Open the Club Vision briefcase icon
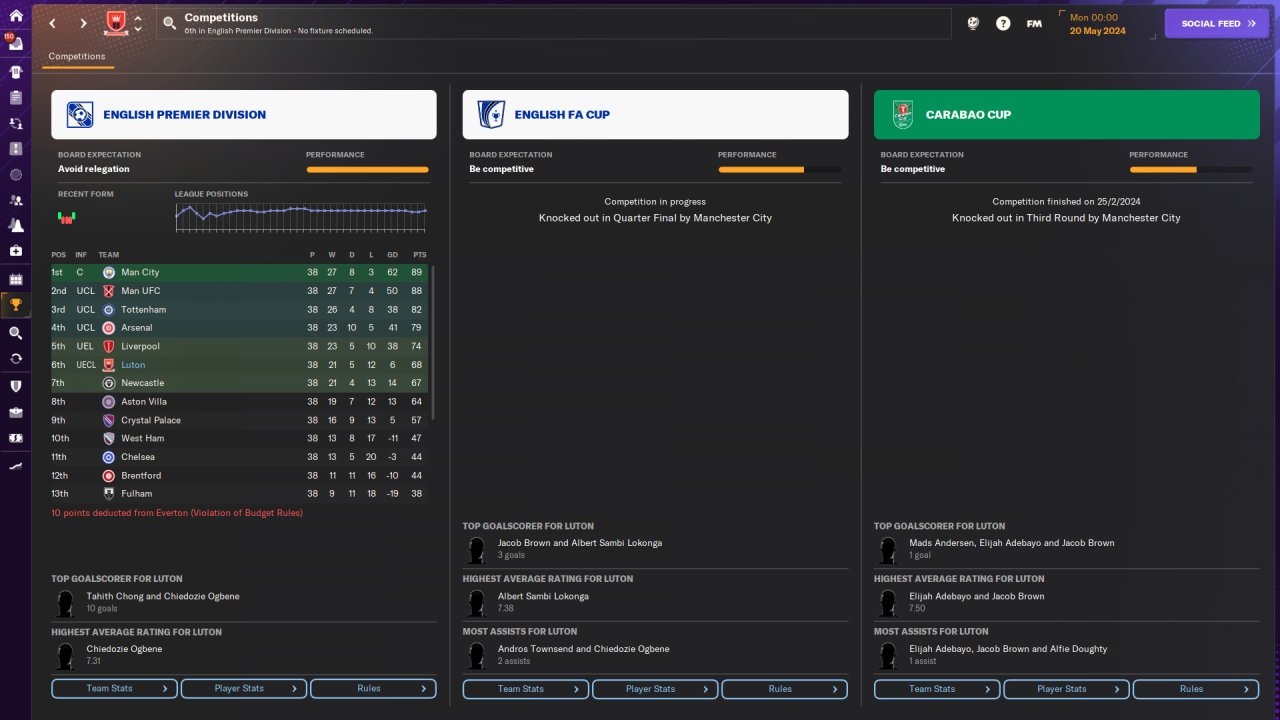 pyautogui.click(x=15, y=412)
